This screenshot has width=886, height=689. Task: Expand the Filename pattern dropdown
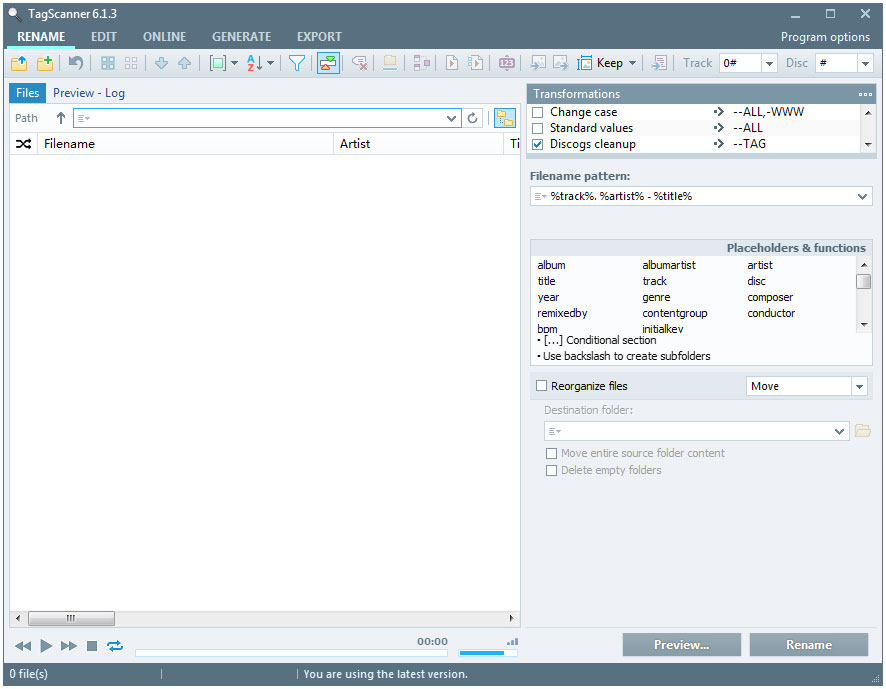(863, 197)
